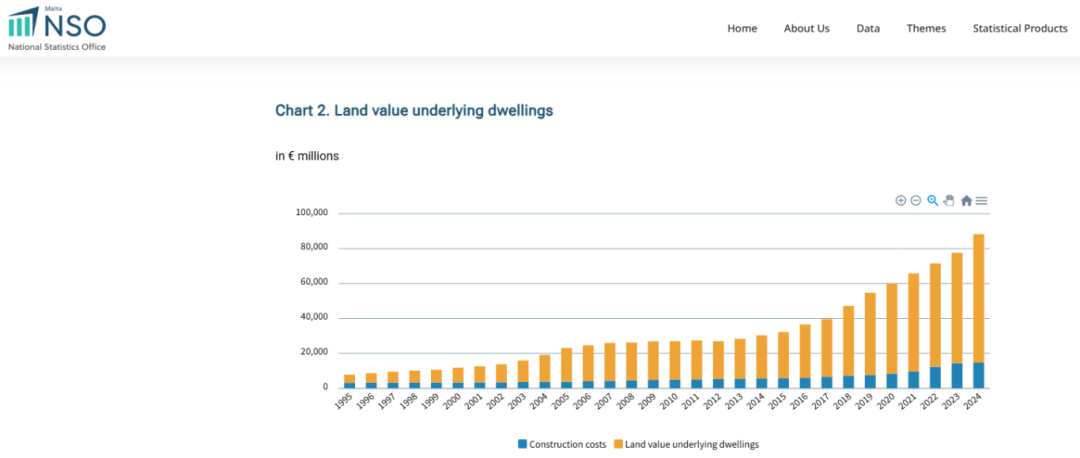Click the chart zoom out minus icon
This screenshot has height=458, width=1080.
pyautogui.click(x=915, y=201)
